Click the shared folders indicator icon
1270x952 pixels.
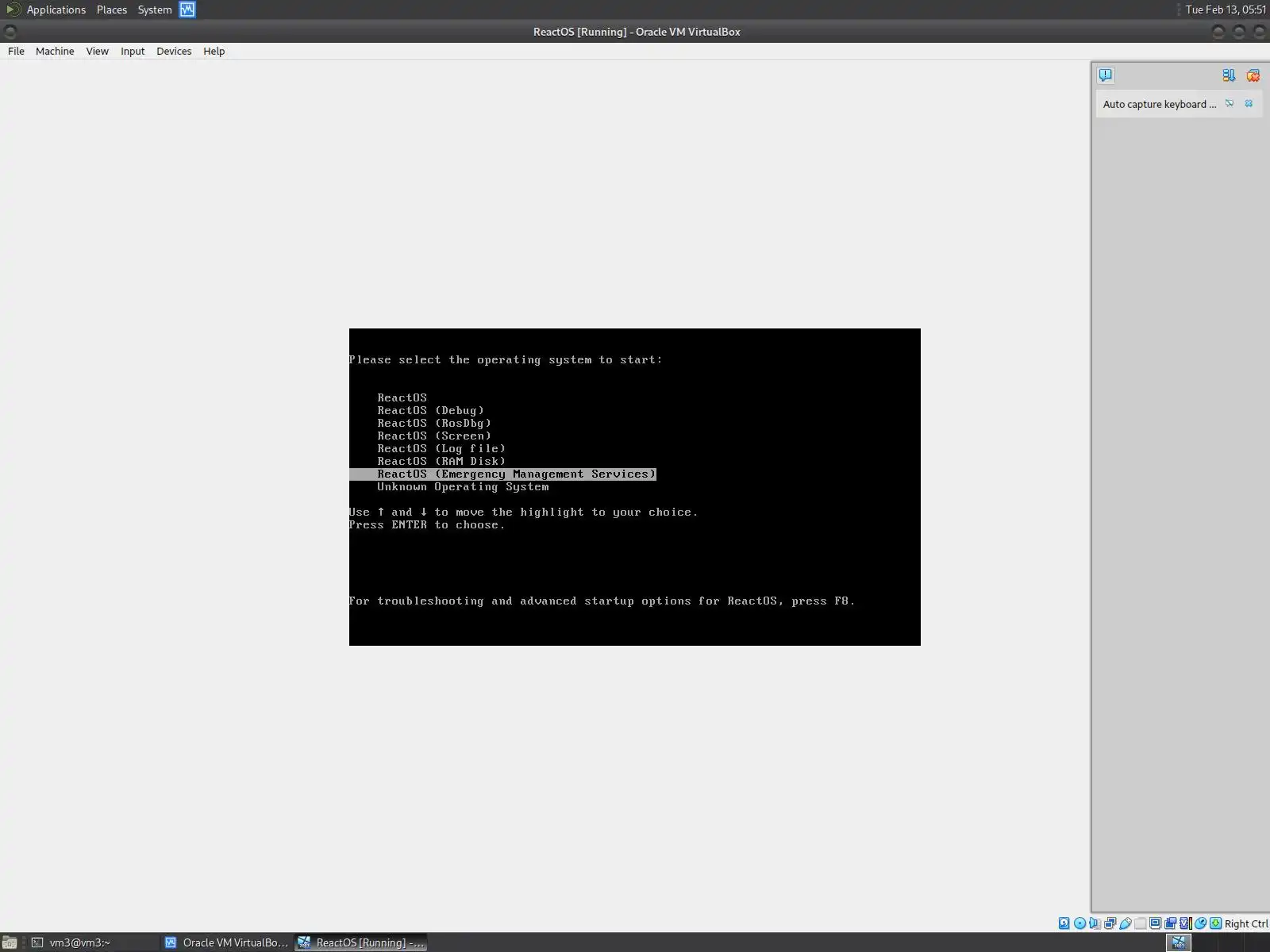point(1140,923)
